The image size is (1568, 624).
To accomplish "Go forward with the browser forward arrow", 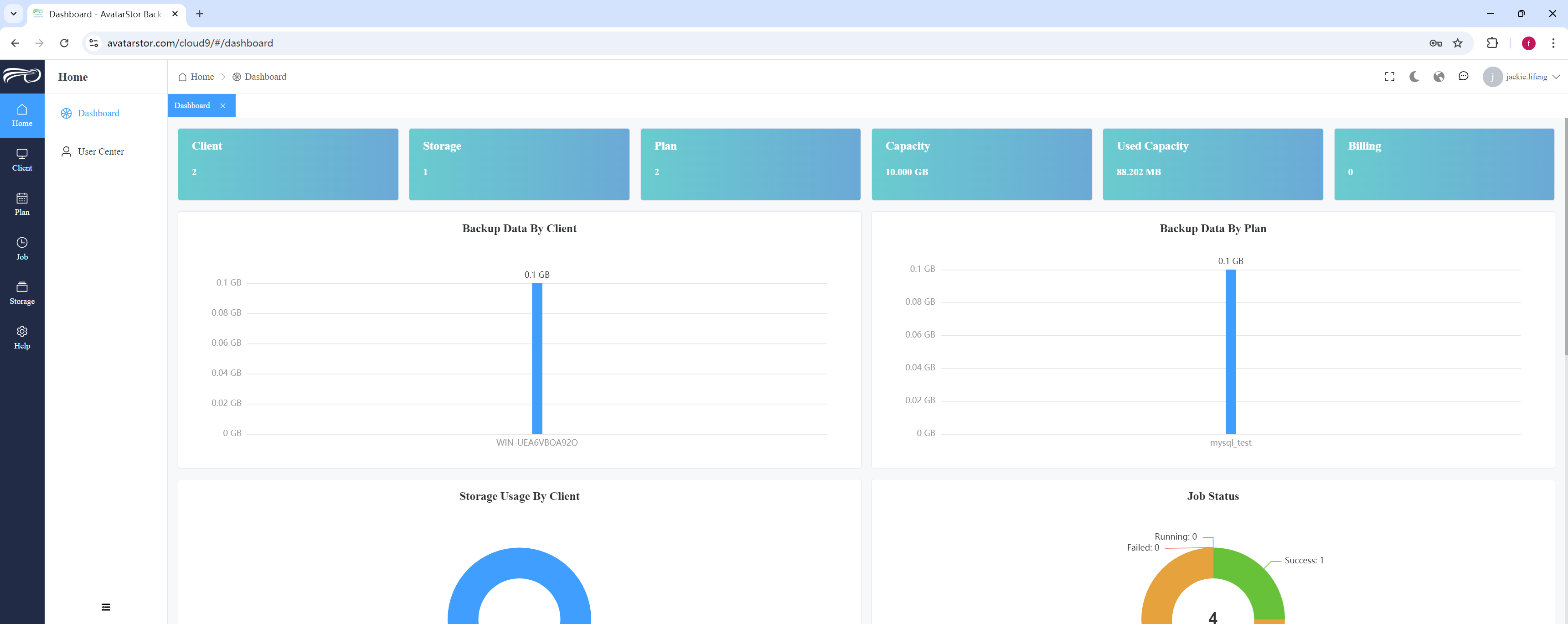I will pos(40,43).
